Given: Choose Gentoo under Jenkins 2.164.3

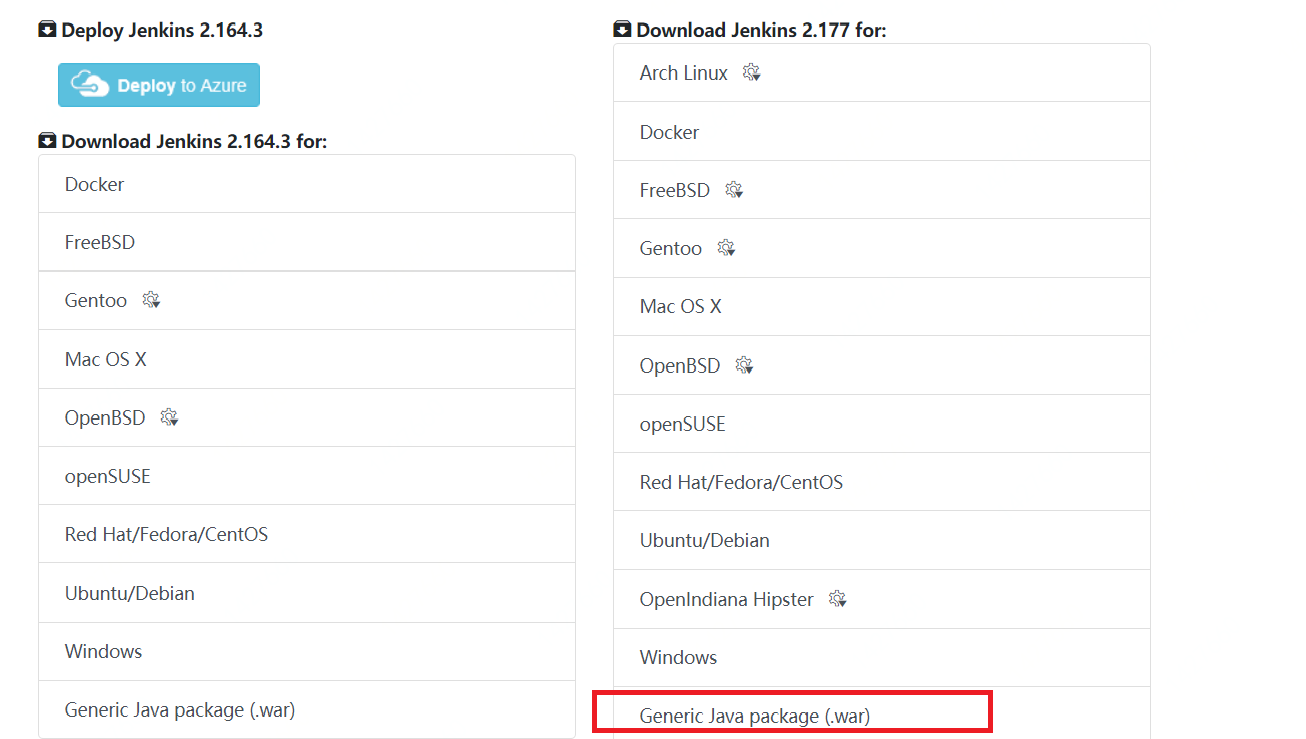Looking at the screenshot, I should 307,300.
